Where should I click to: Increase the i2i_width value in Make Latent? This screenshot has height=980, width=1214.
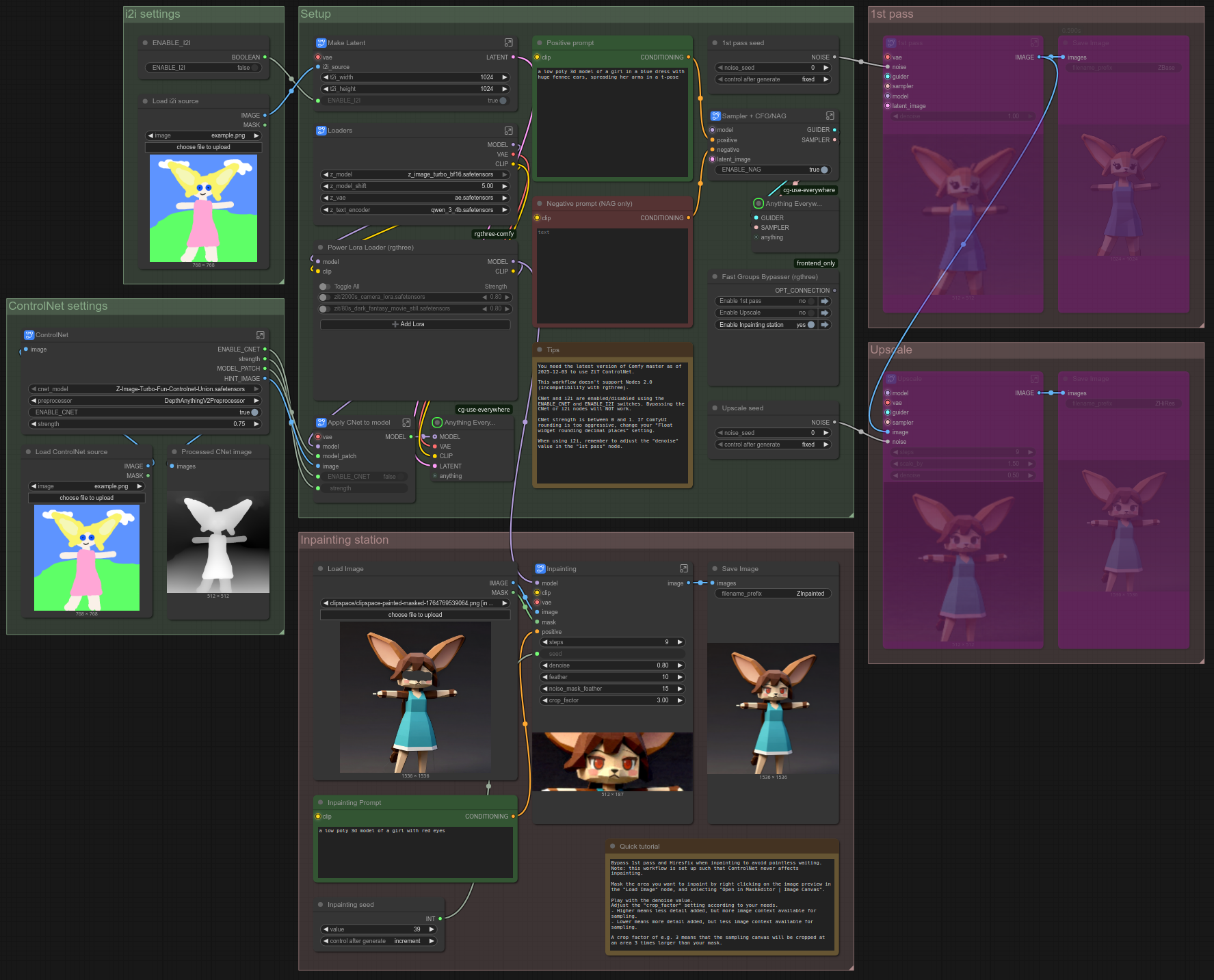coord(505,77)
